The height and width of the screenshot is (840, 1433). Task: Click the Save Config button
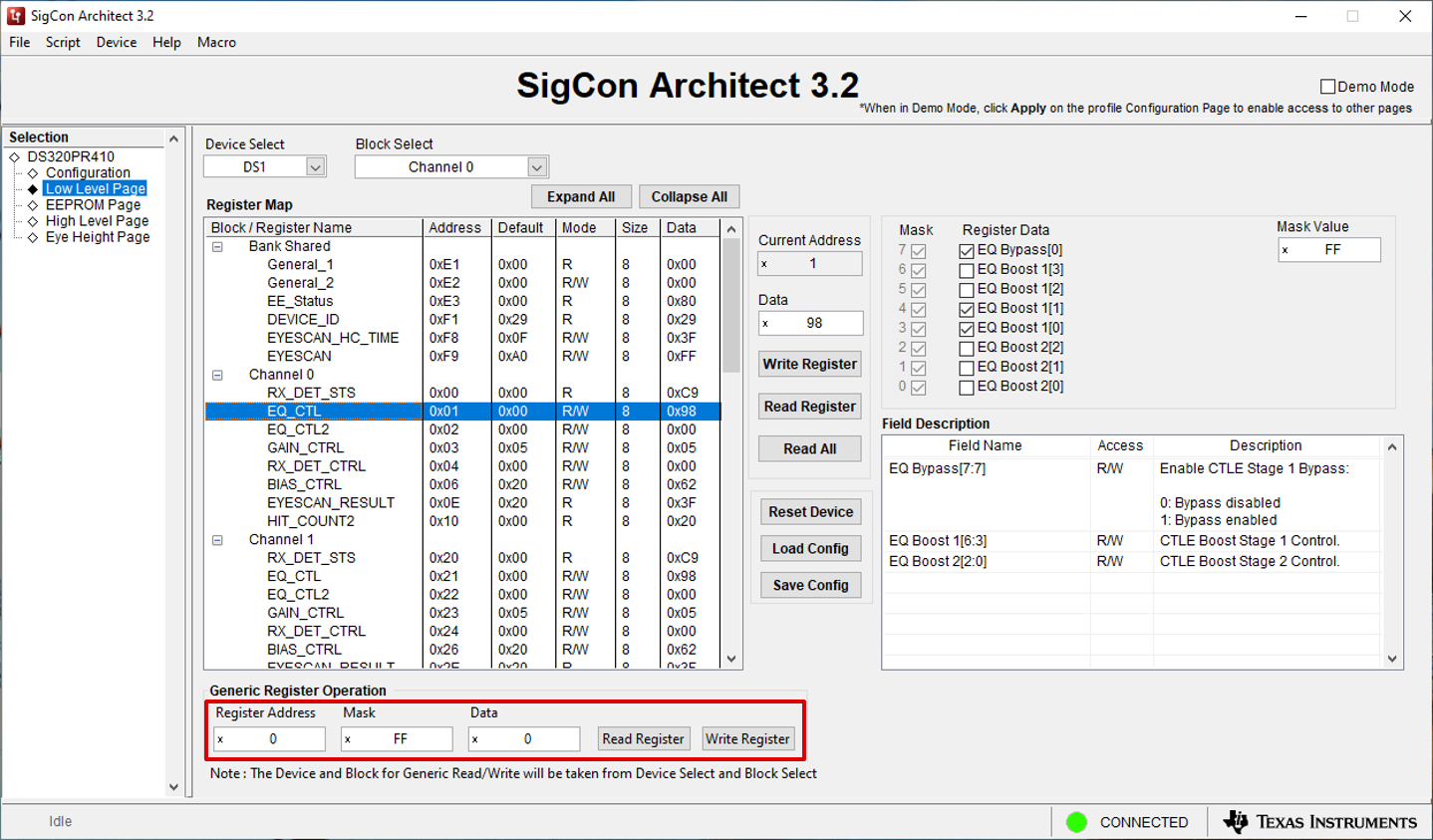(x=811, y=586)
